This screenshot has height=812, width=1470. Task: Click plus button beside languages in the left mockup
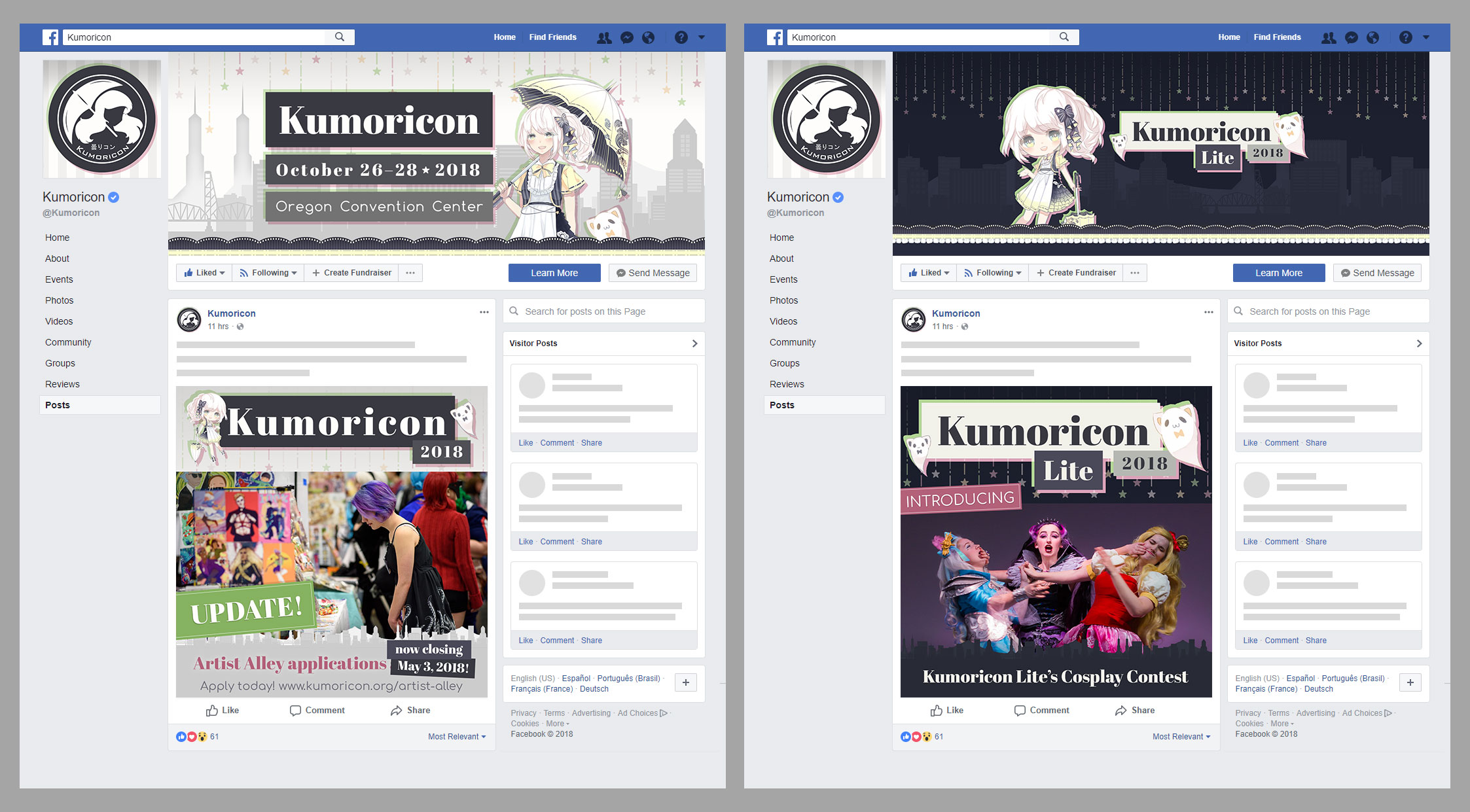tap(685, 682)
